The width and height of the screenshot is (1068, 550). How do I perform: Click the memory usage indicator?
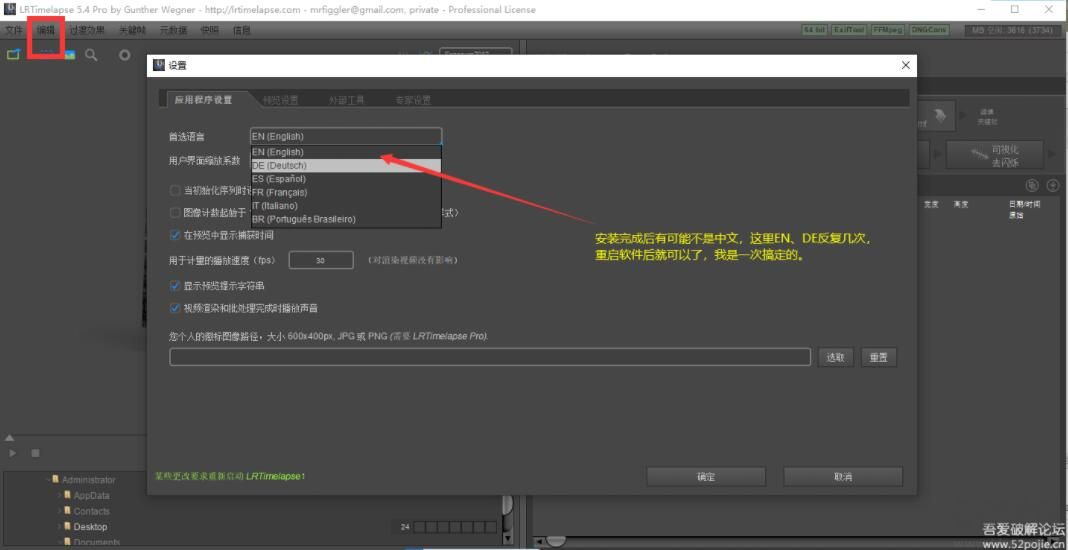coord(1014,31)
